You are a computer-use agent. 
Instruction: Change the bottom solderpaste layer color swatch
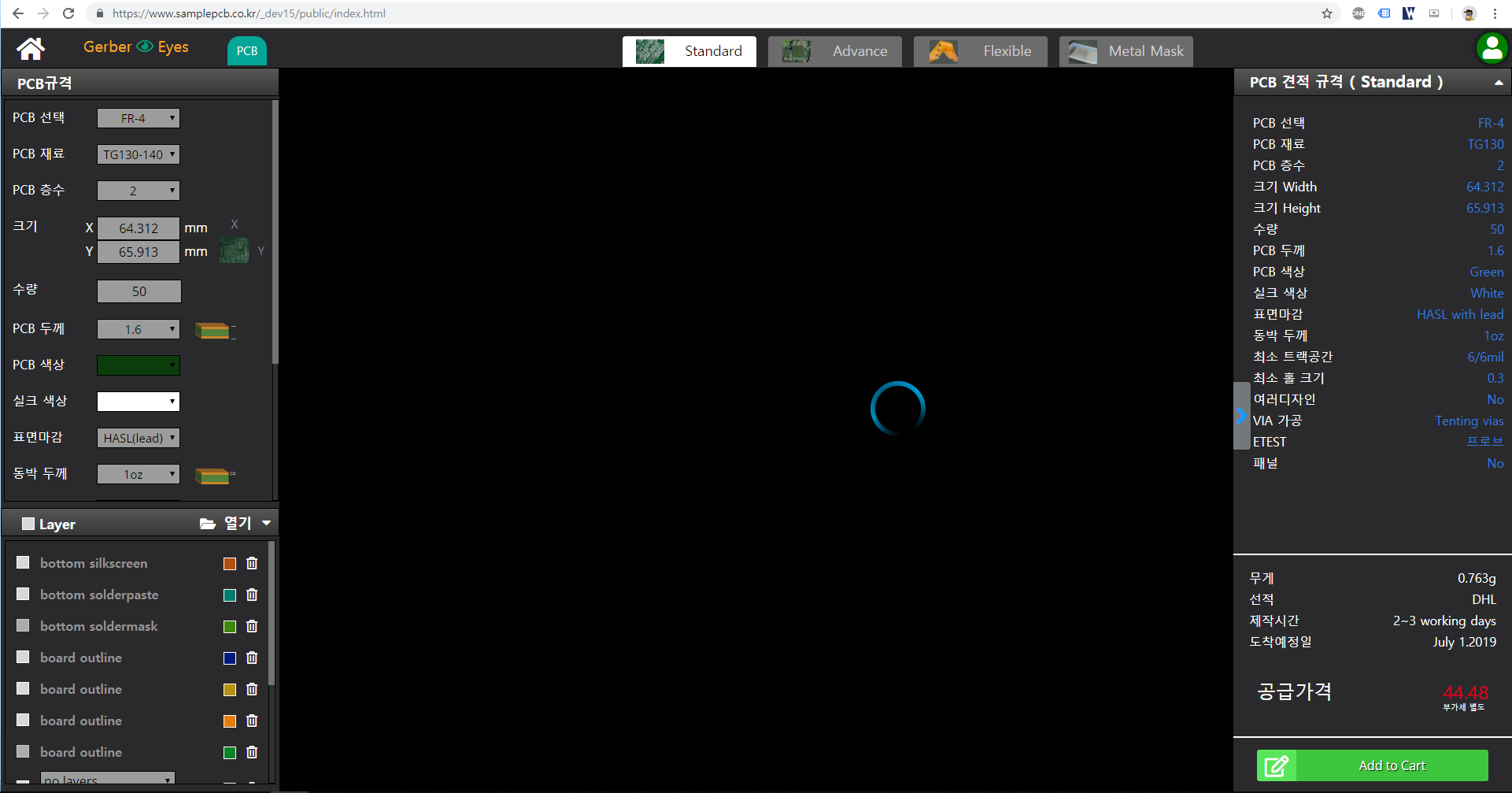click(x=230, y=595)
